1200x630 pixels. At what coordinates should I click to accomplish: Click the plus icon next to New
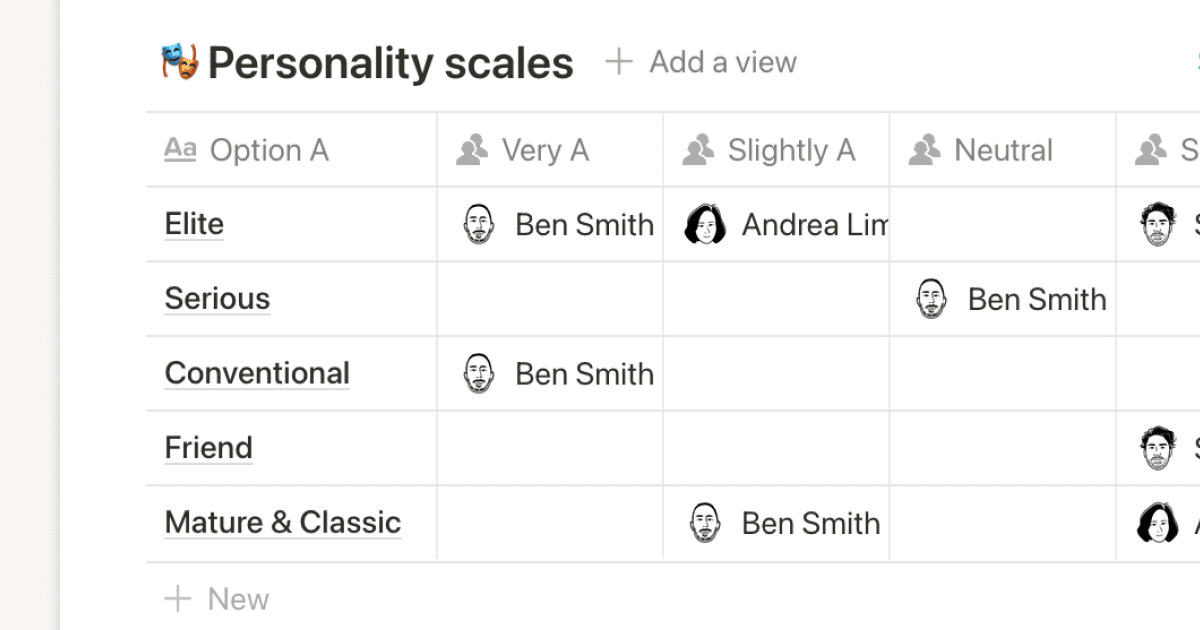coord(178,599)
